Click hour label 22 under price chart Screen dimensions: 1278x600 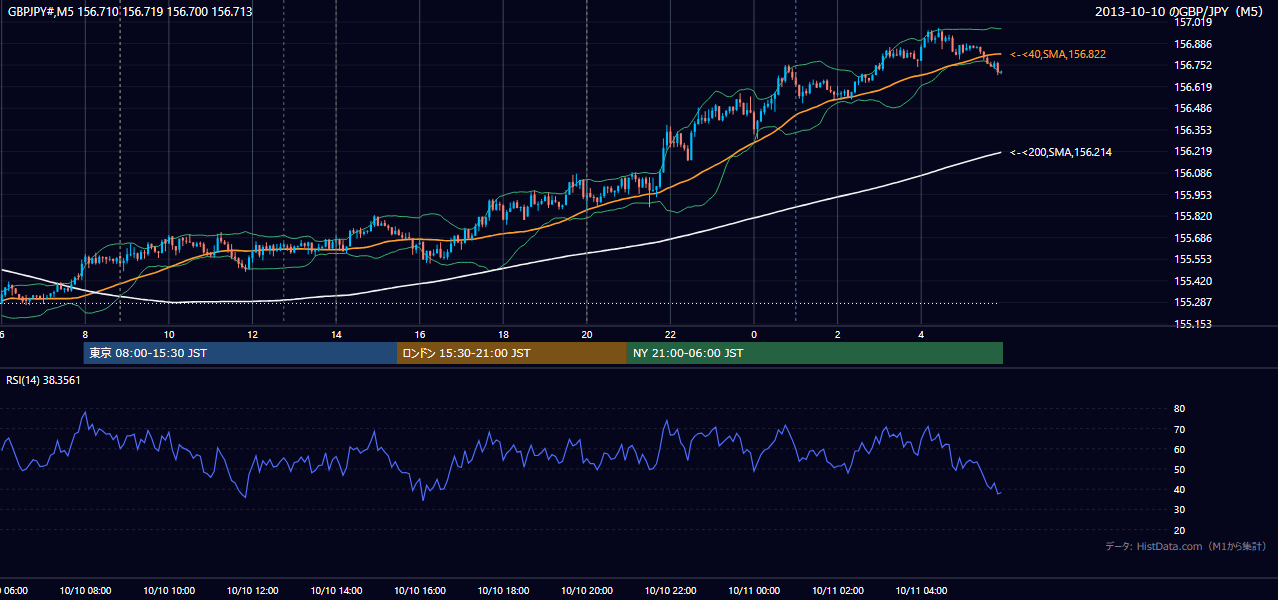(x=670, y=335)
